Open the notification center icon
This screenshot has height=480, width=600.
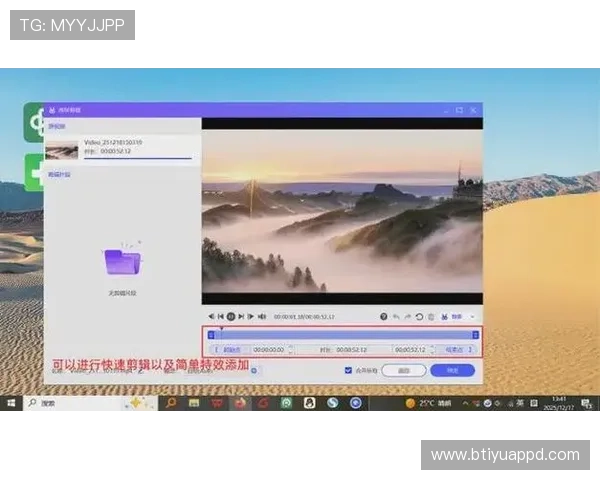pos(586,403)
